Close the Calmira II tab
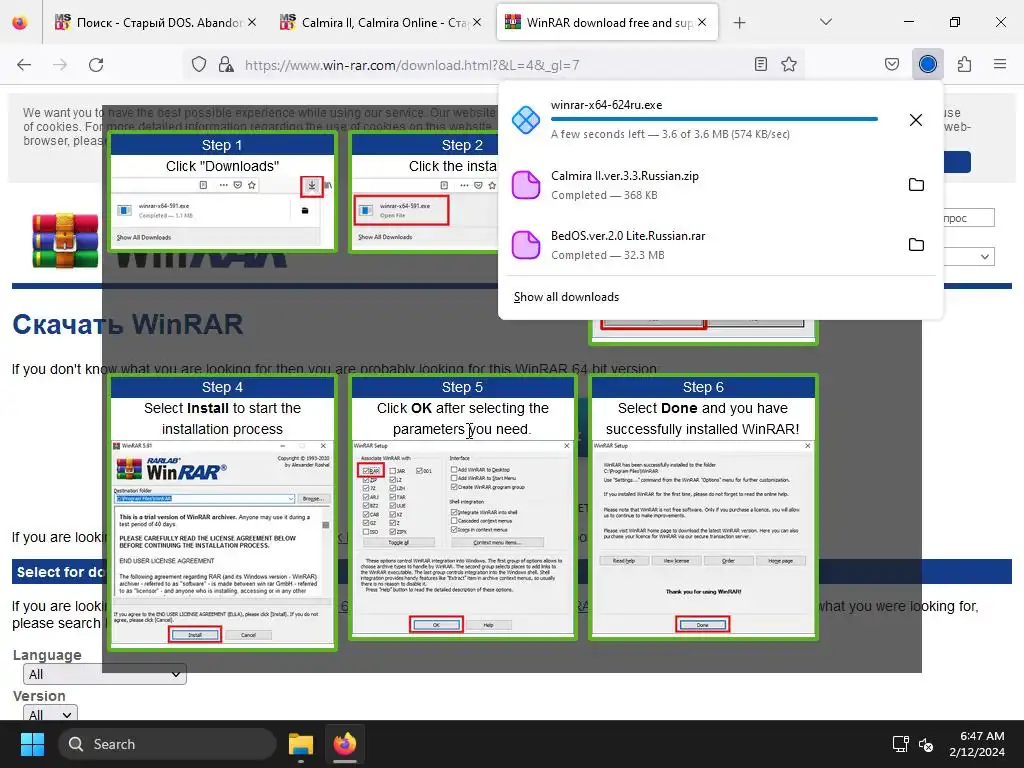 [x=477, y=22]
